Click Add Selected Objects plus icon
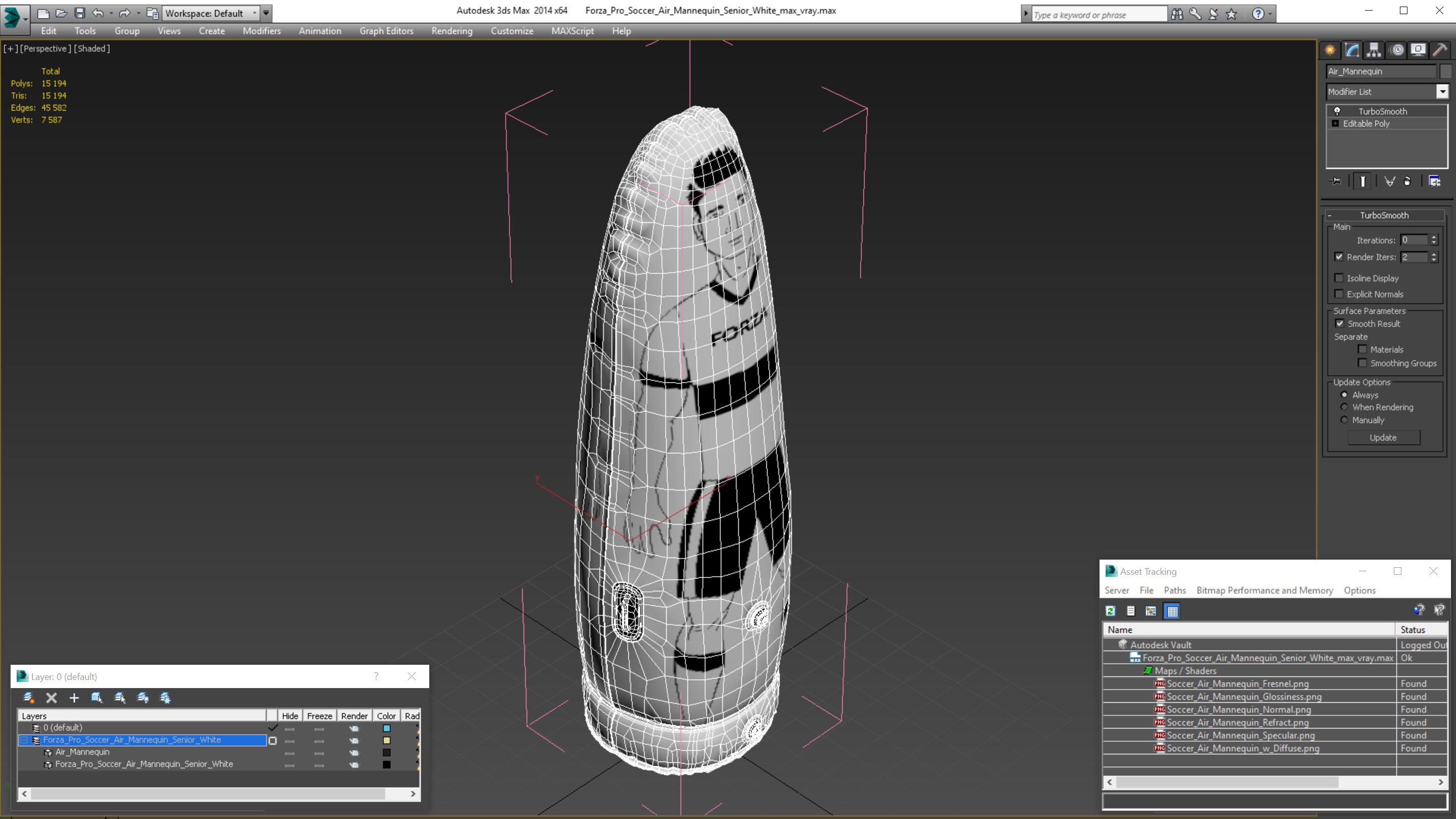Image resolution: width=1456 pixels, height=819 pixels. pyautogui.click(x=74, y=698)
